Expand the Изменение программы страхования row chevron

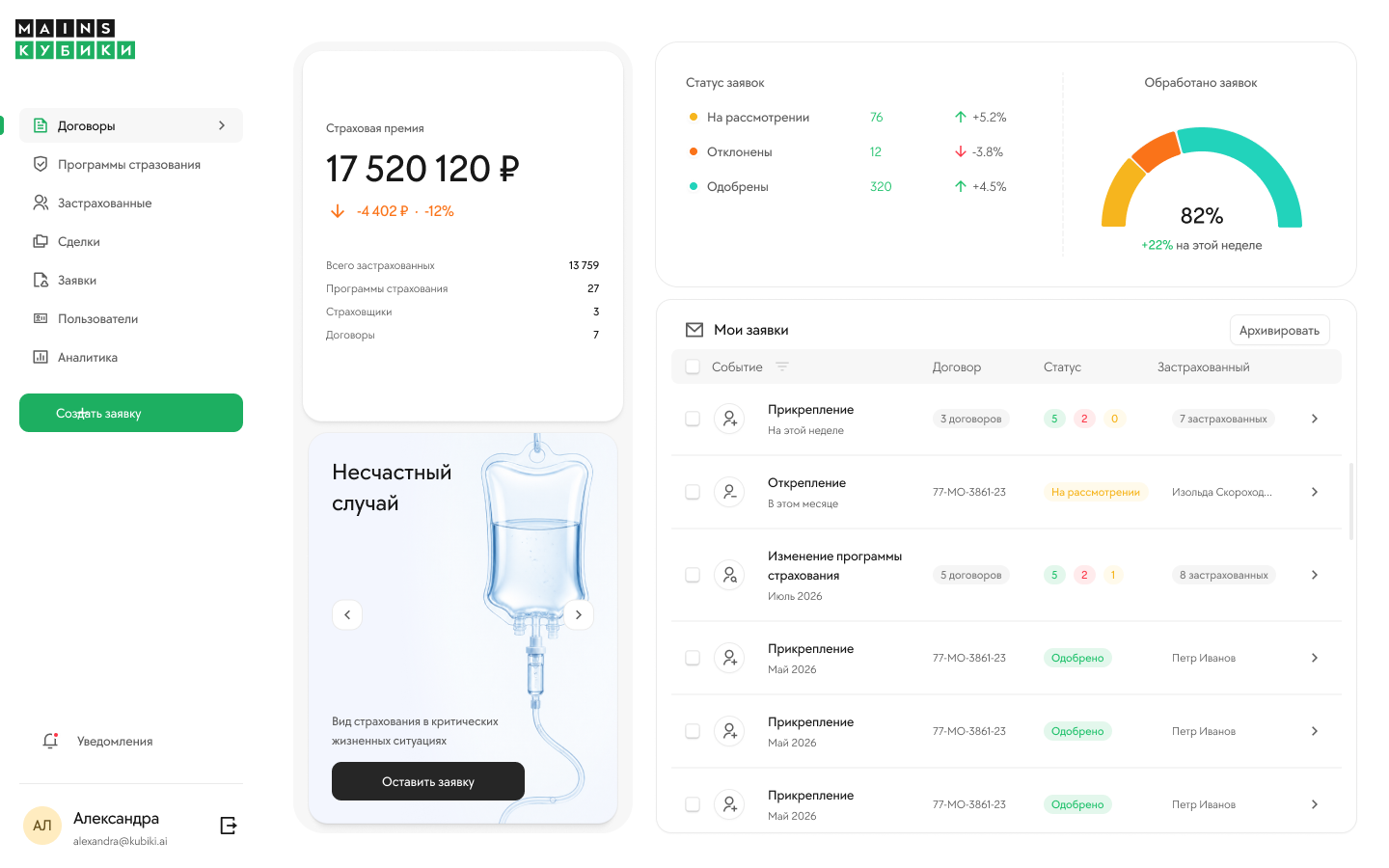[x=1315, y=575]
